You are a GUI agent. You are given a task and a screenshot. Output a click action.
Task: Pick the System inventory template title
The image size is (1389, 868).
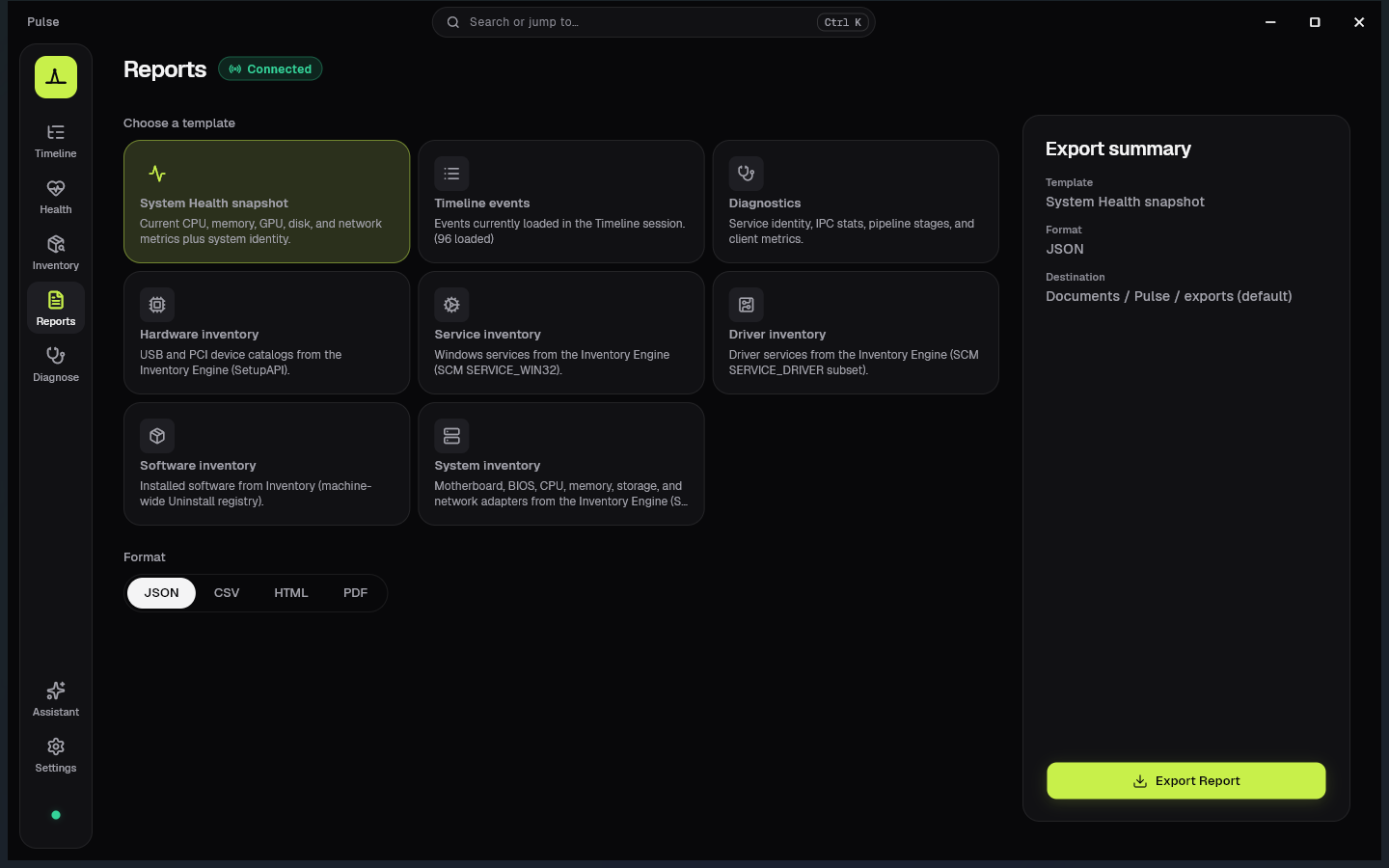487,466
